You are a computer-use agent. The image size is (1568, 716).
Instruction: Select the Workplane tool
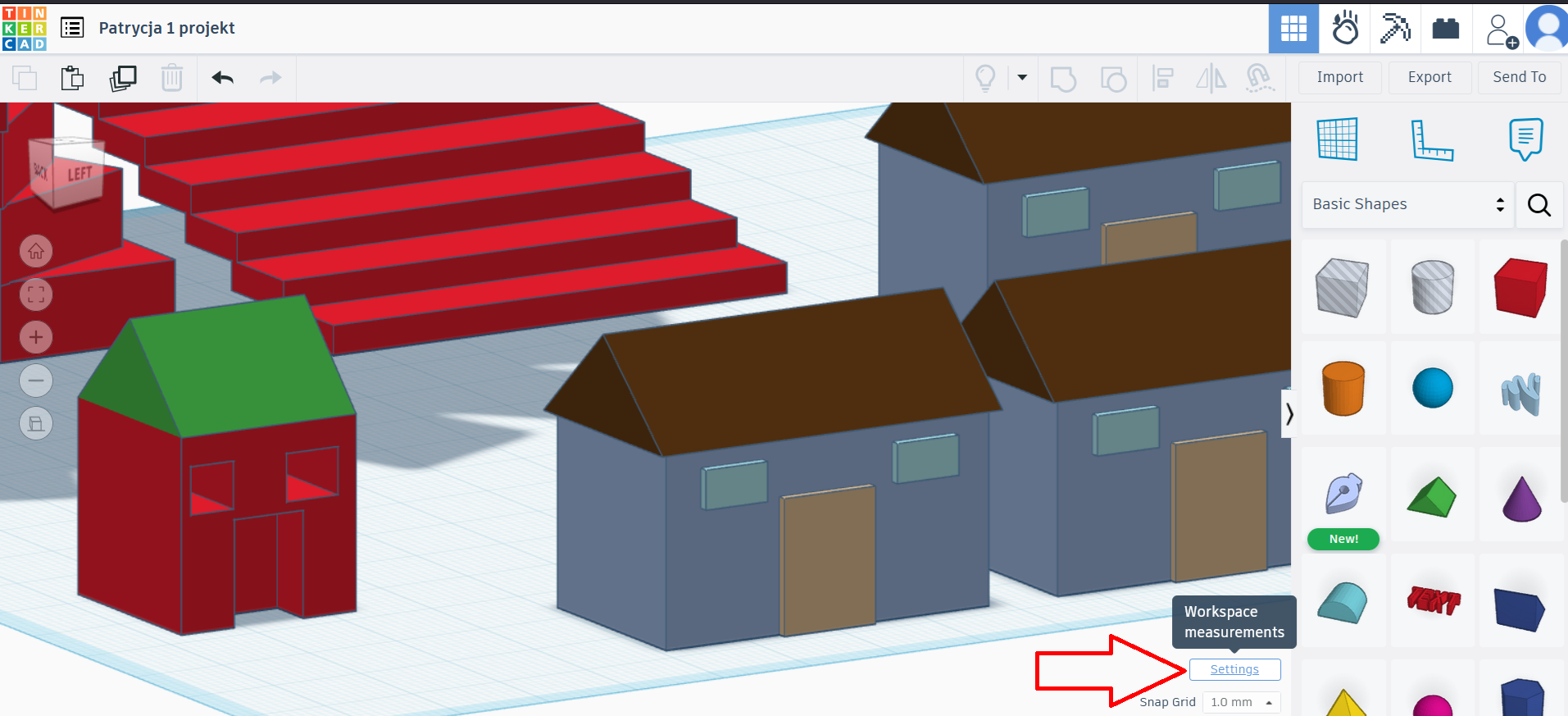click(1338, 139)
